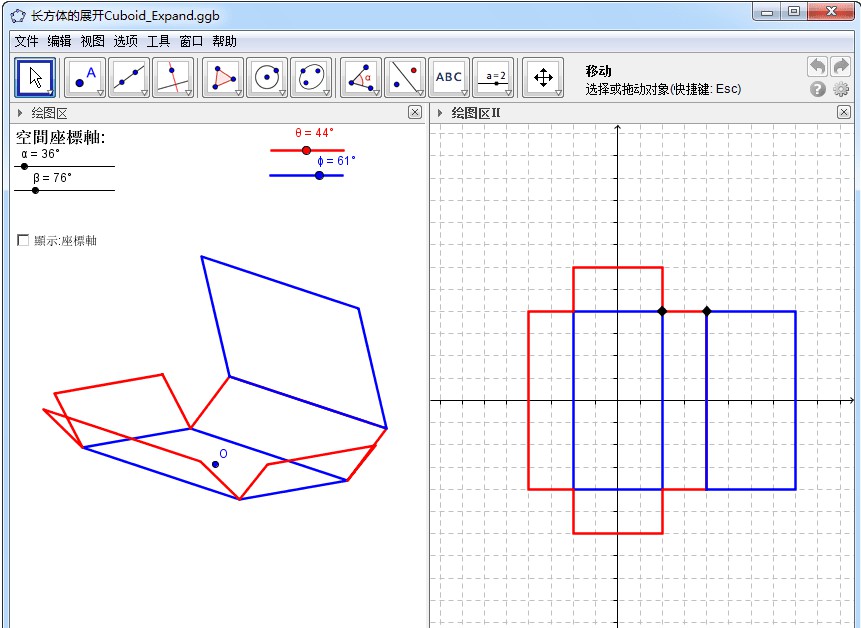Open the settings gear icon
The image size is (861, 628).
click(841, 89)
